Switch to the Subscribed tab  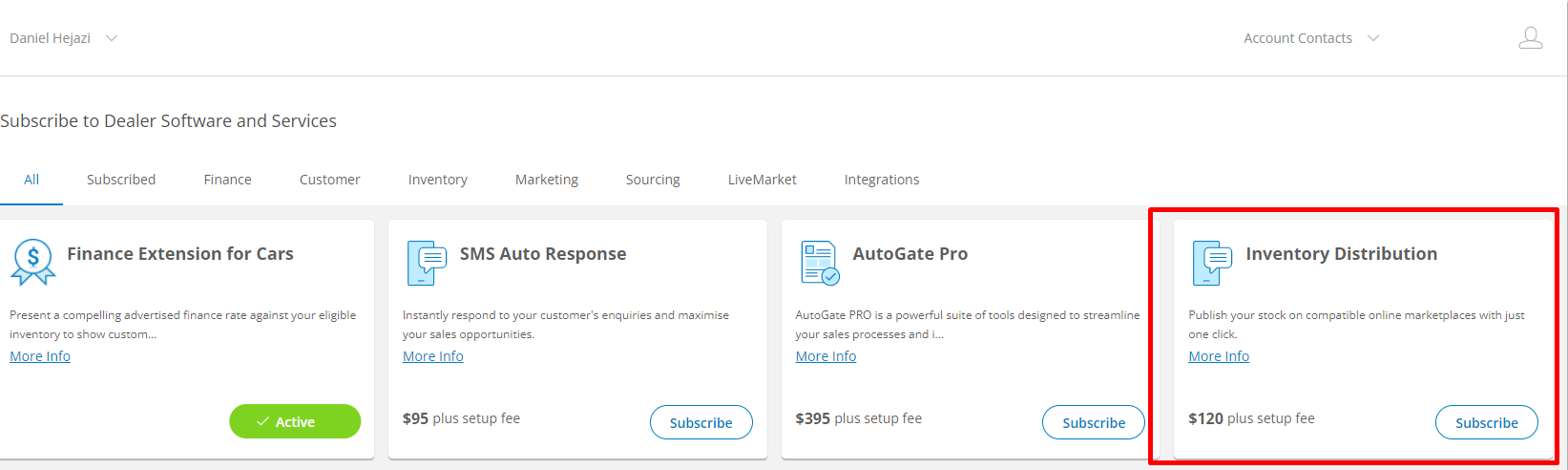(x=121, y=180)
